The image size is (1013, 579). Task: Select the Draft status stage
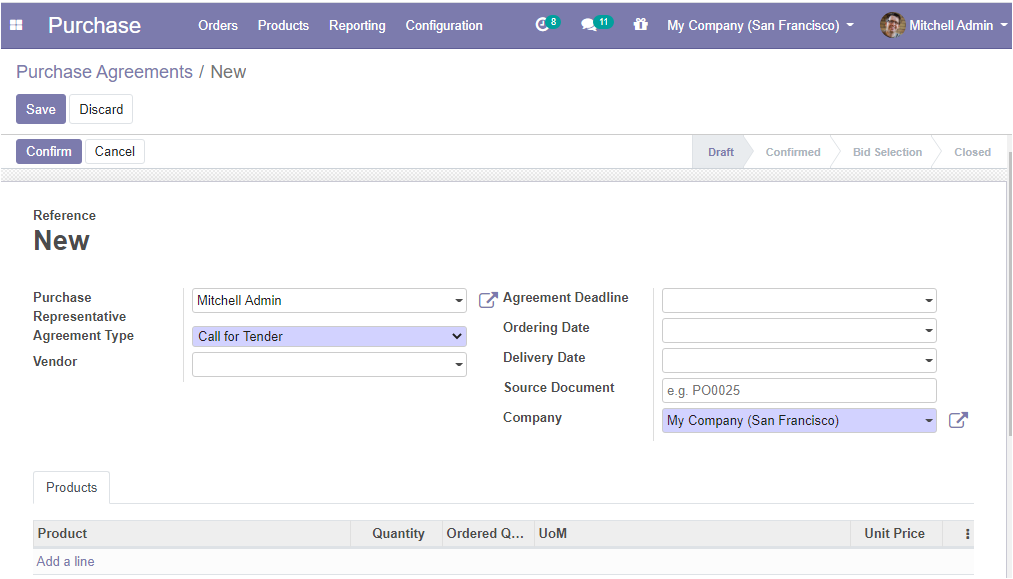[720, 152]
